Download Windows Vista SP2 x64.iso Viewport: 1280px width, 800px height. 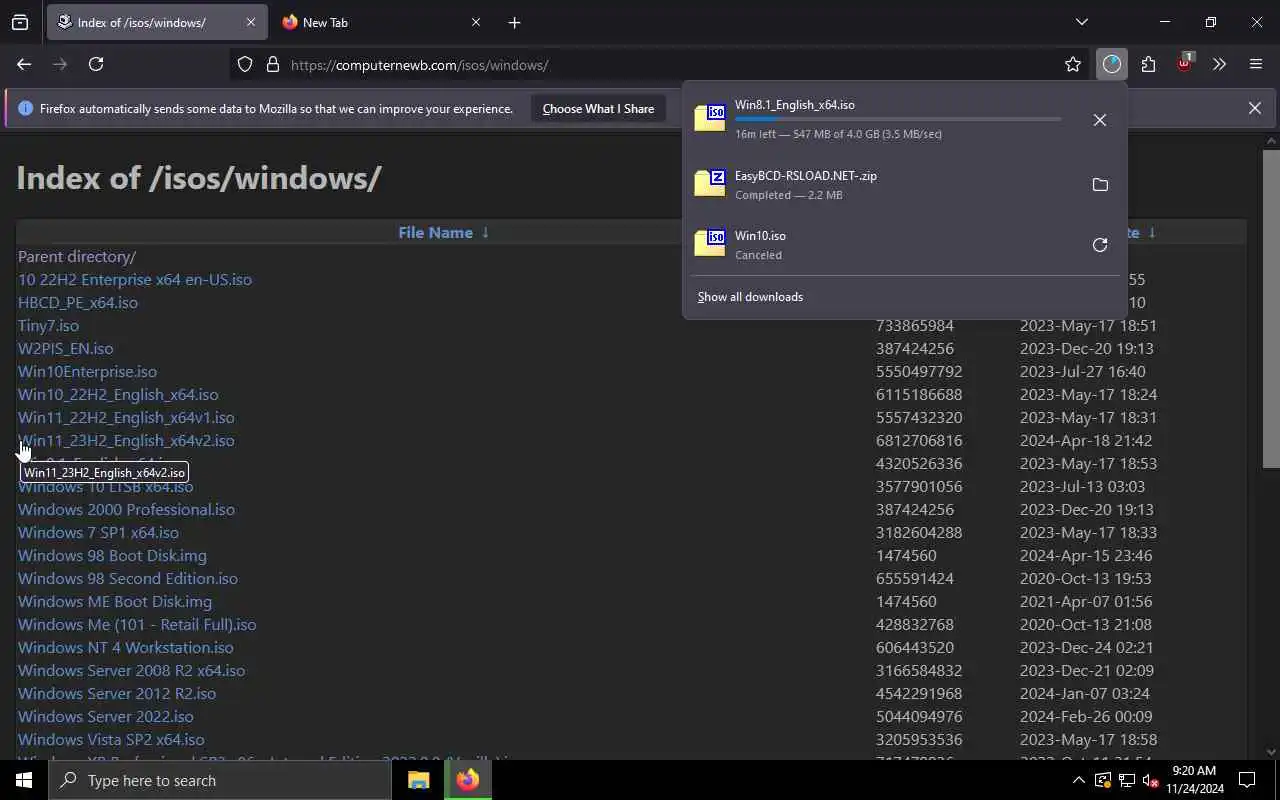111,740
